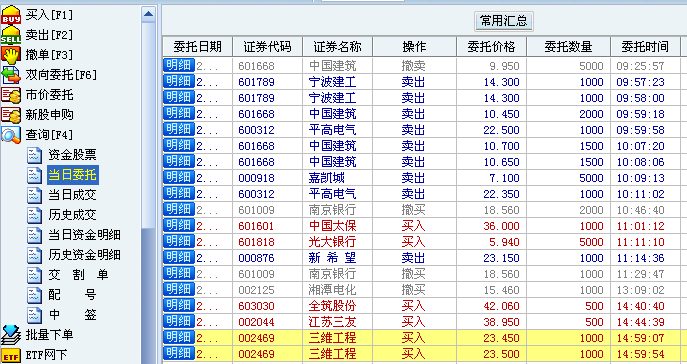Click the document icon beside 当日成交

tap(34, 195)
